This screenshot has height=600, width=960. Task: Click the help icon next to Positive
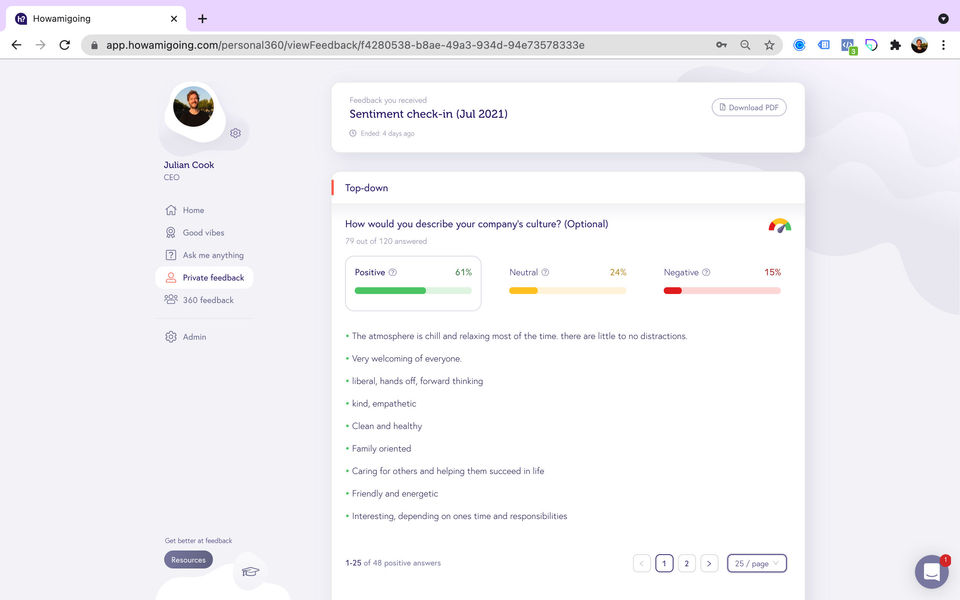[x=393, y=272]
